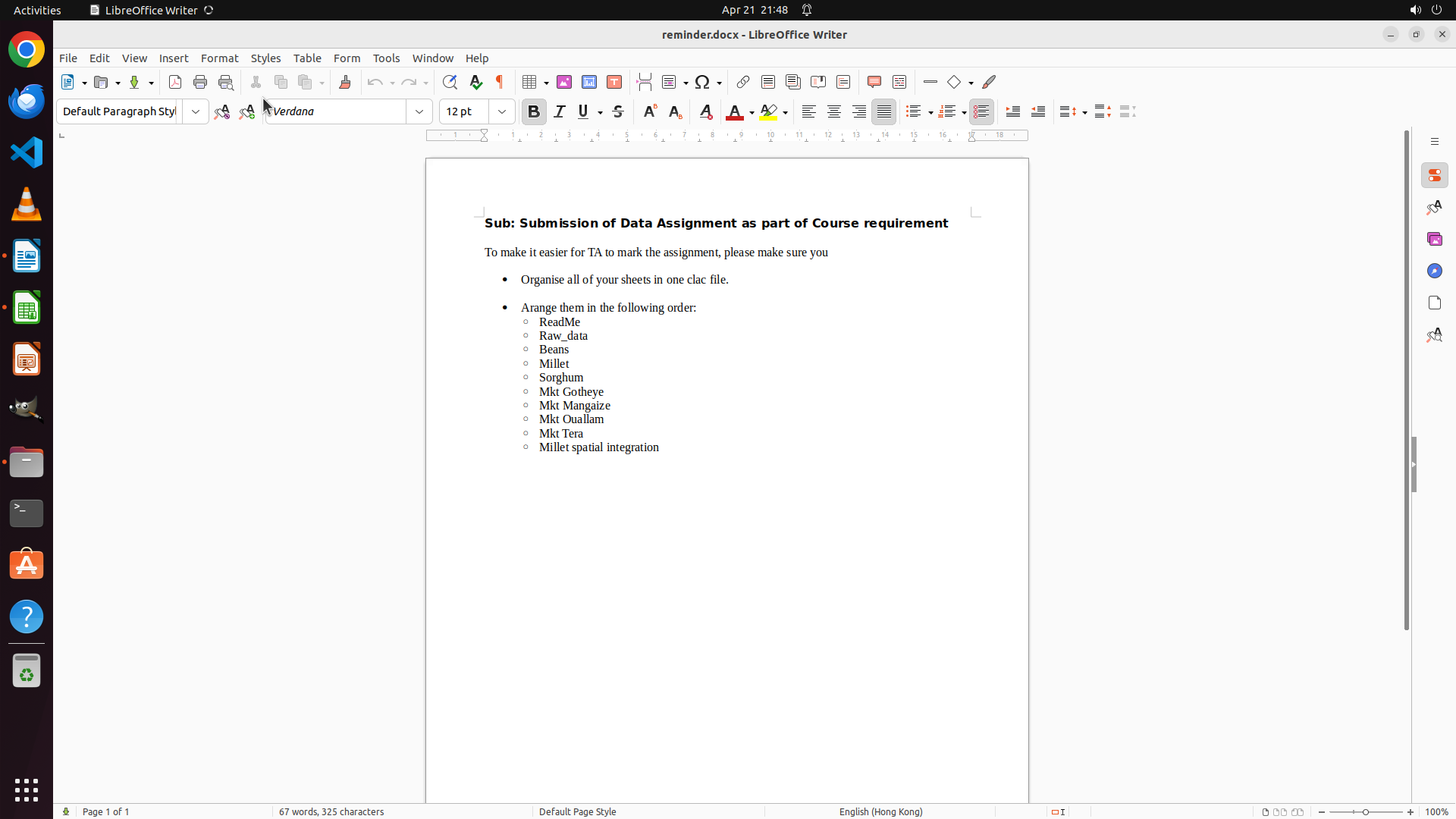The width and height of the screenshot is (1456, 819).
Task: Open the Tools menu
Action: pos(386,58)
